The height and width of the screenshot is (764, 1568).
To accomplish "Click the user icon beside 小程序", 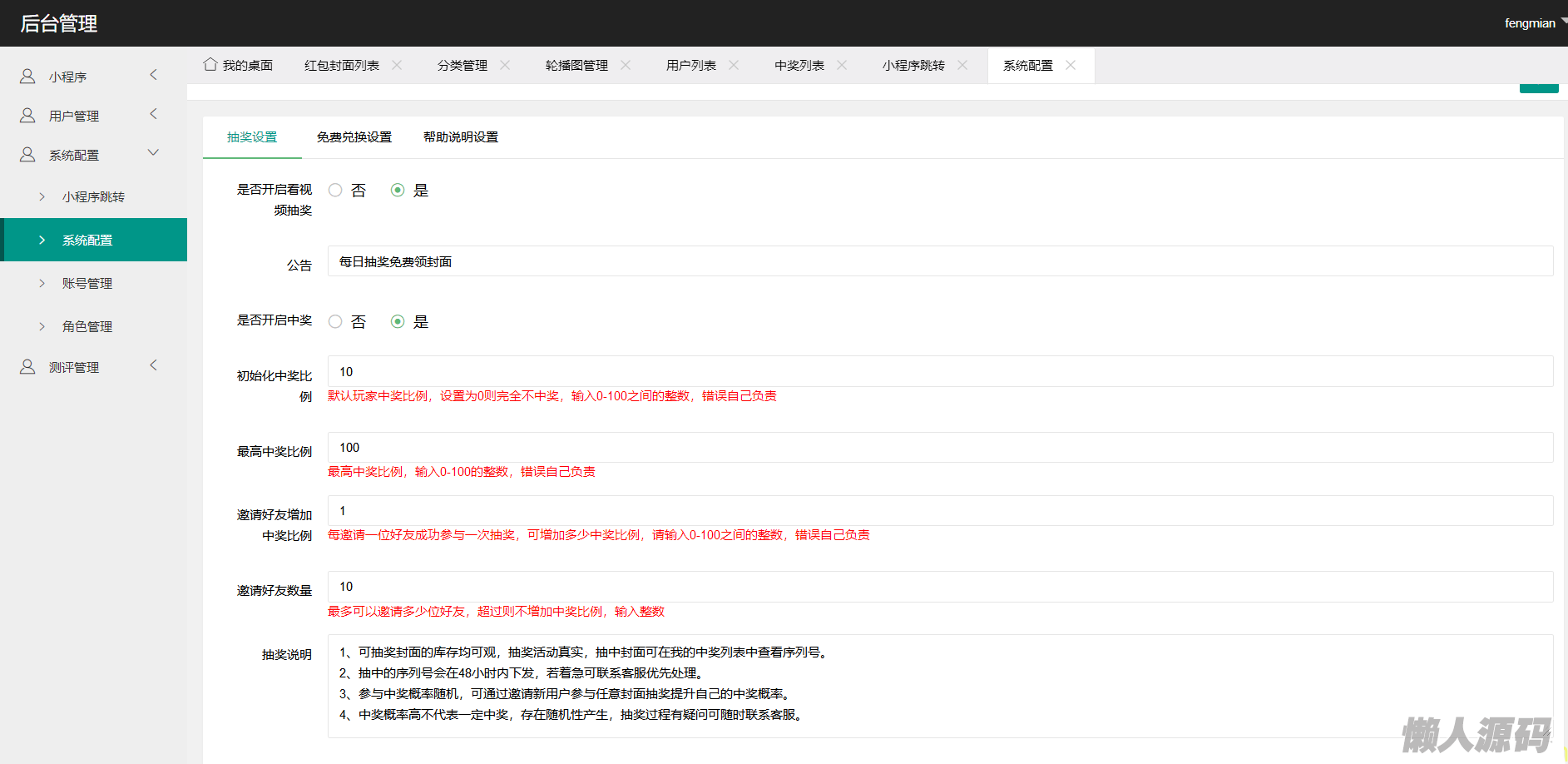I will point(27,77).
